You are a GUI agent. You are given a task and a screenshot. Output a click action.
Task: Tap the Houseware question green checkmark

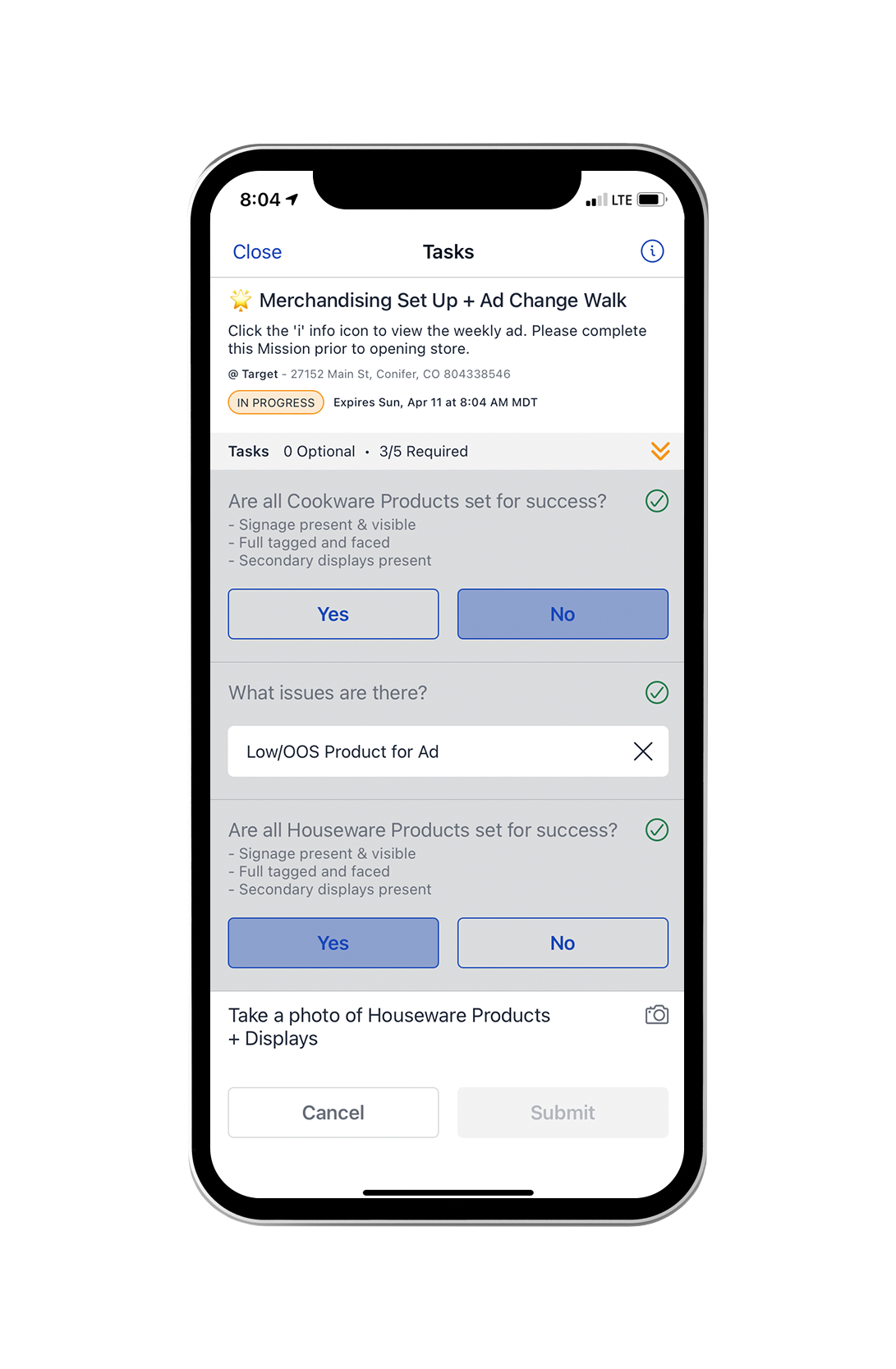click(x=656, y=829)
